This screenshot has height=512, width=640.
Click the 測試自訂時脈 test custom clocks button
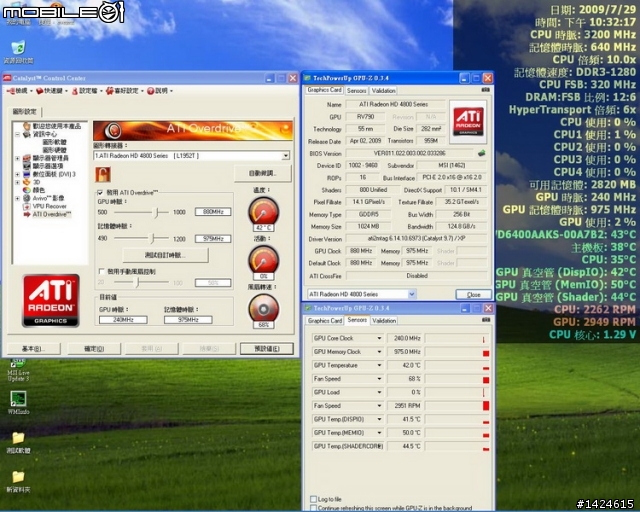click(x=165, y=255)
